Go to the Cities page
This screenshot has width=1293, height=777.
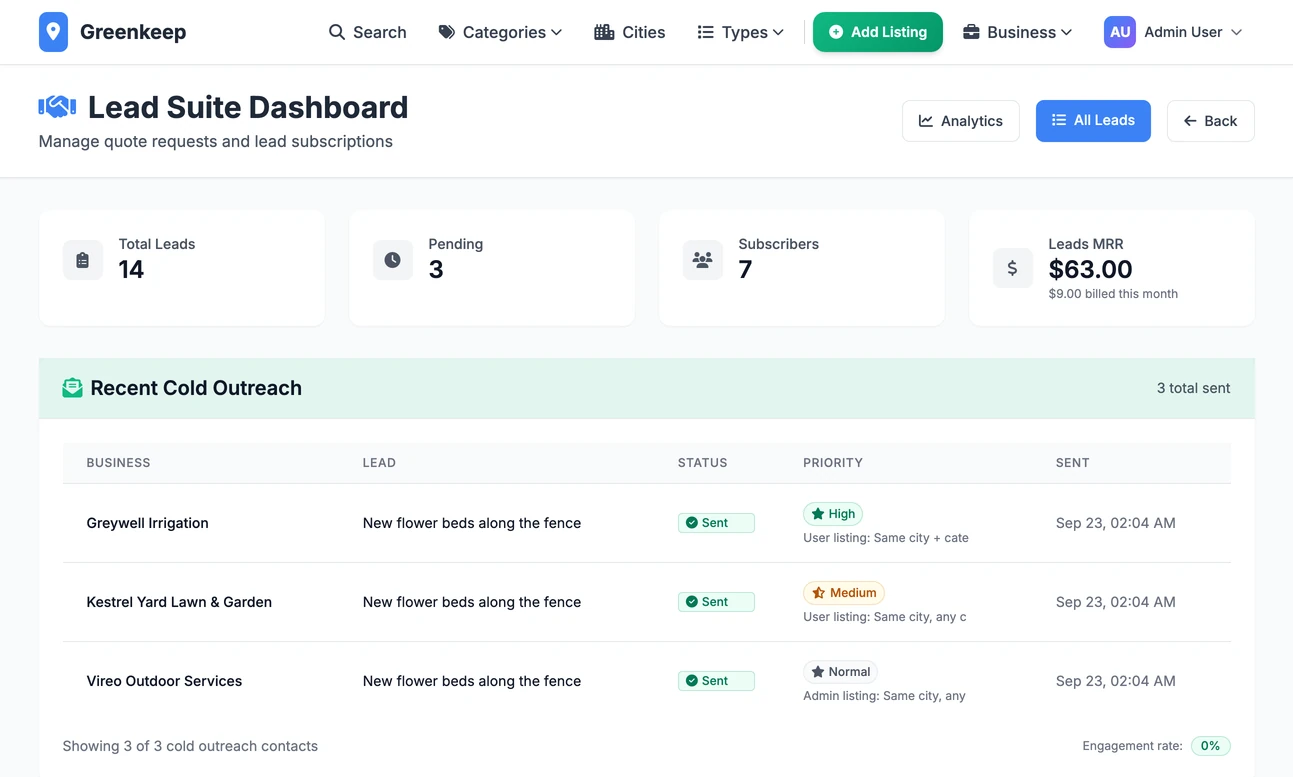tap(629, 32)
